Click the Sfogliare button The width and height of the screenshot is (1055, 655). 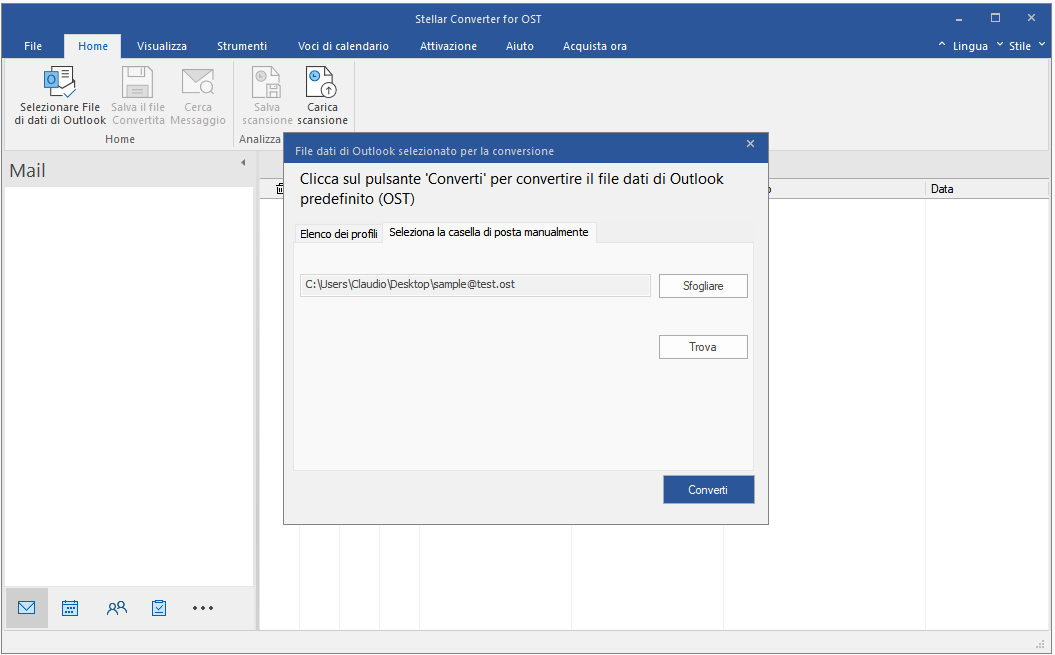(703, 286)
